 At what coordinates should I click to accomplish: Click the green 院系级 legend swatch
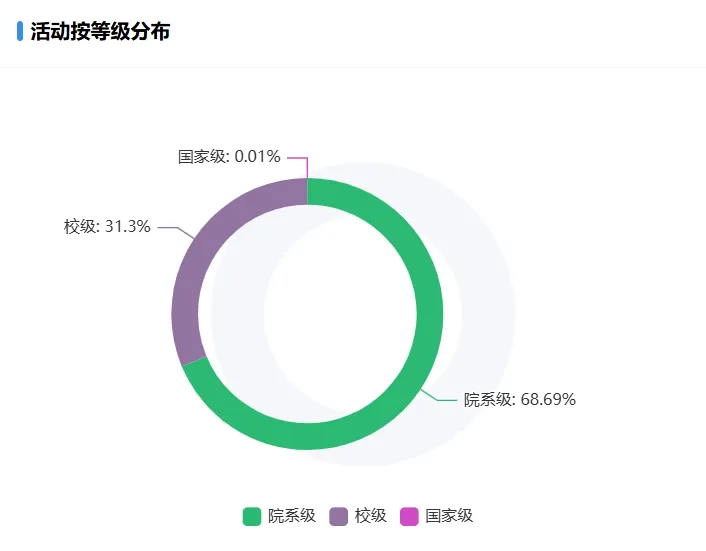click(x=252, y=516)
